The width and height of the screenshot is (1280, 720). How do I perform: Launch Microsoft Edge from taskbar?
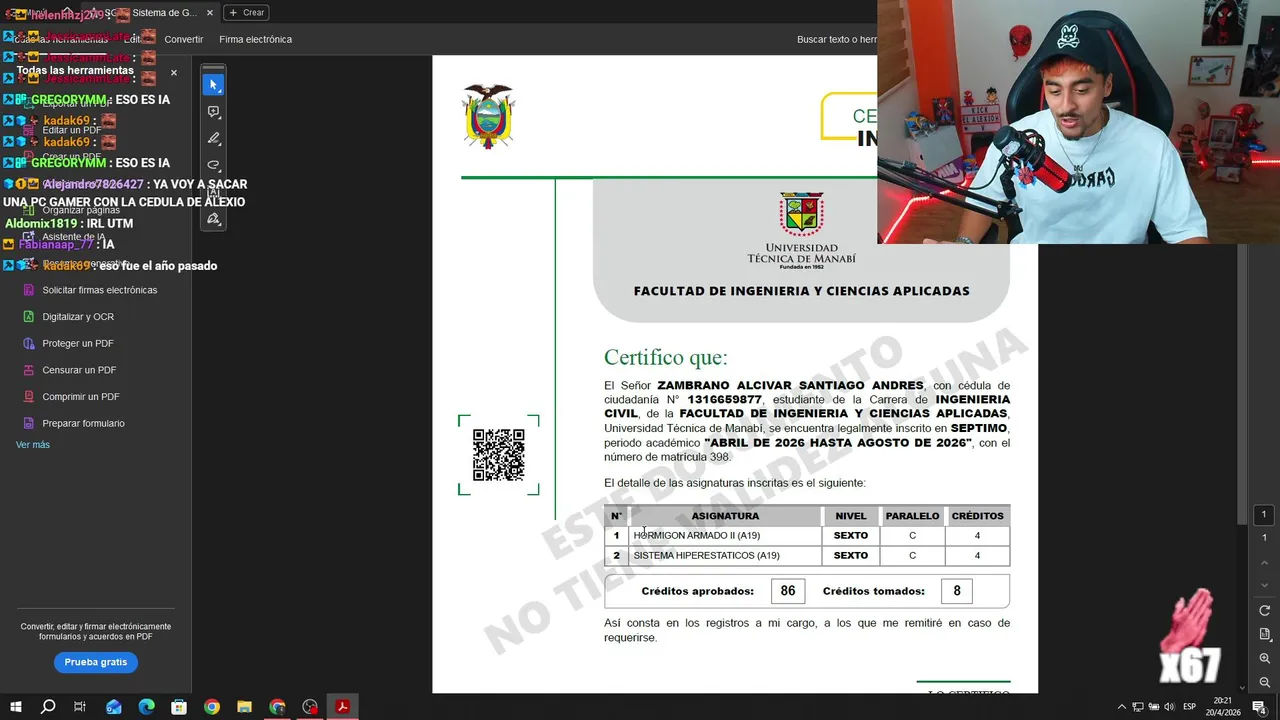(x=146, y=706)
